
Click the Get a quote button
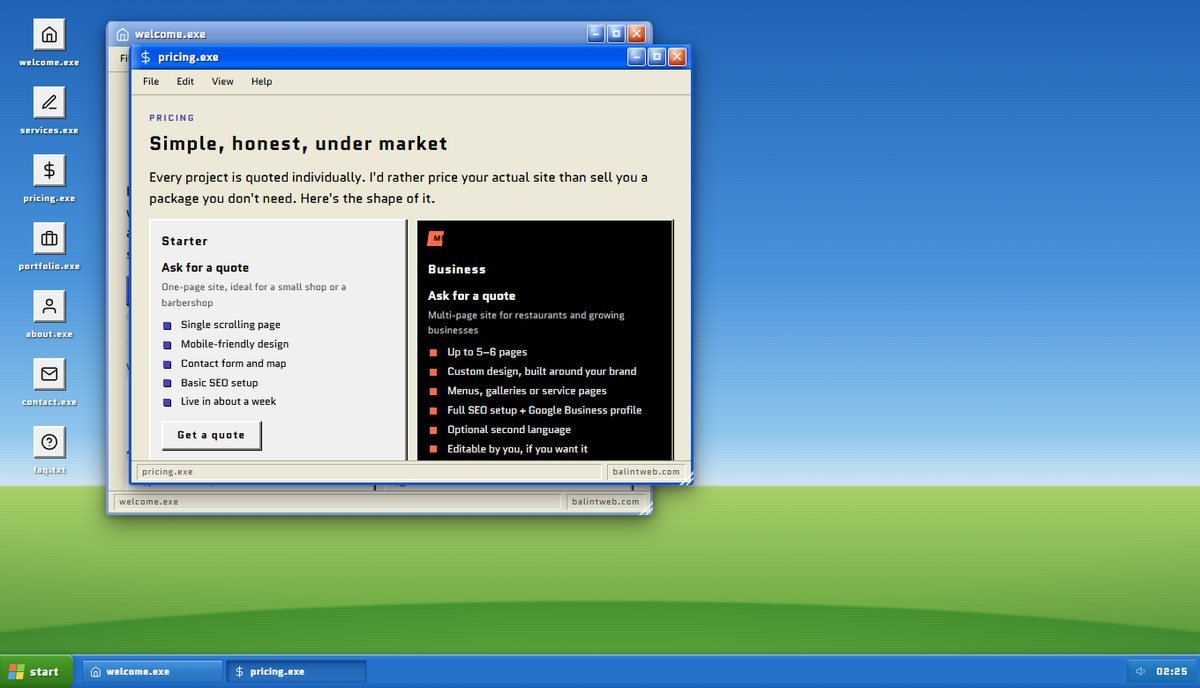pos(211,435)
